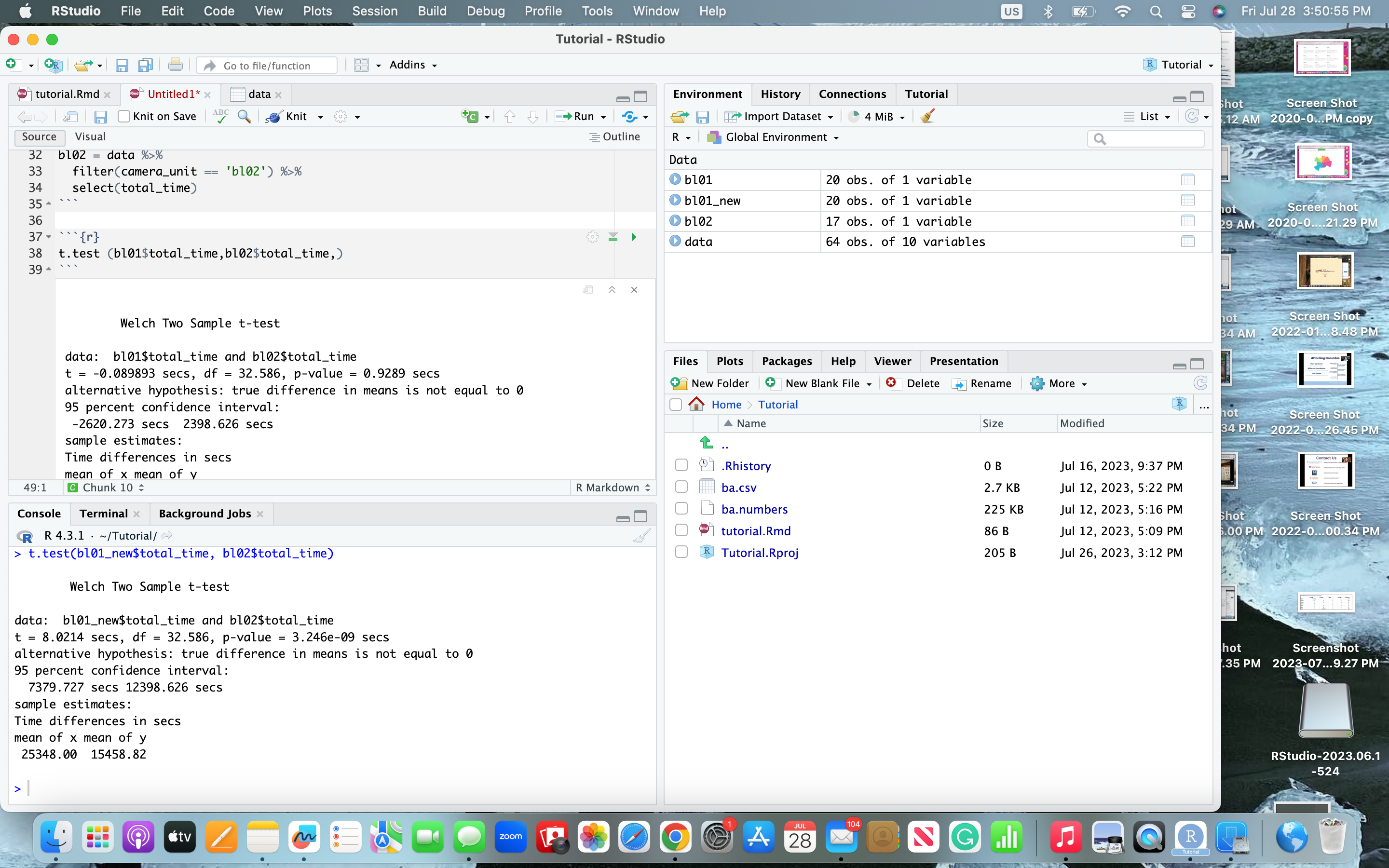View bl01 data grid icon
The height and width of the screenshot is (868, 1389).
[x=1187, y=180]
